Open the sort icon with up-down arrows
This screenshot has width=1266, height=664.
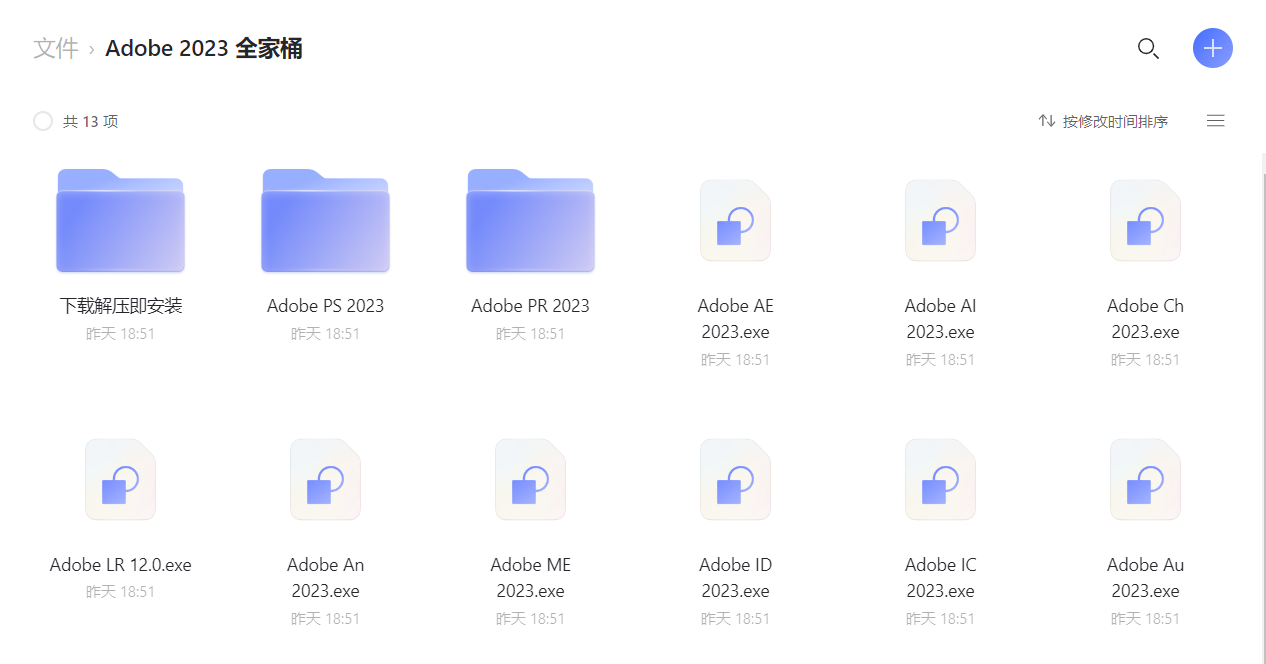pos(1046,120)
